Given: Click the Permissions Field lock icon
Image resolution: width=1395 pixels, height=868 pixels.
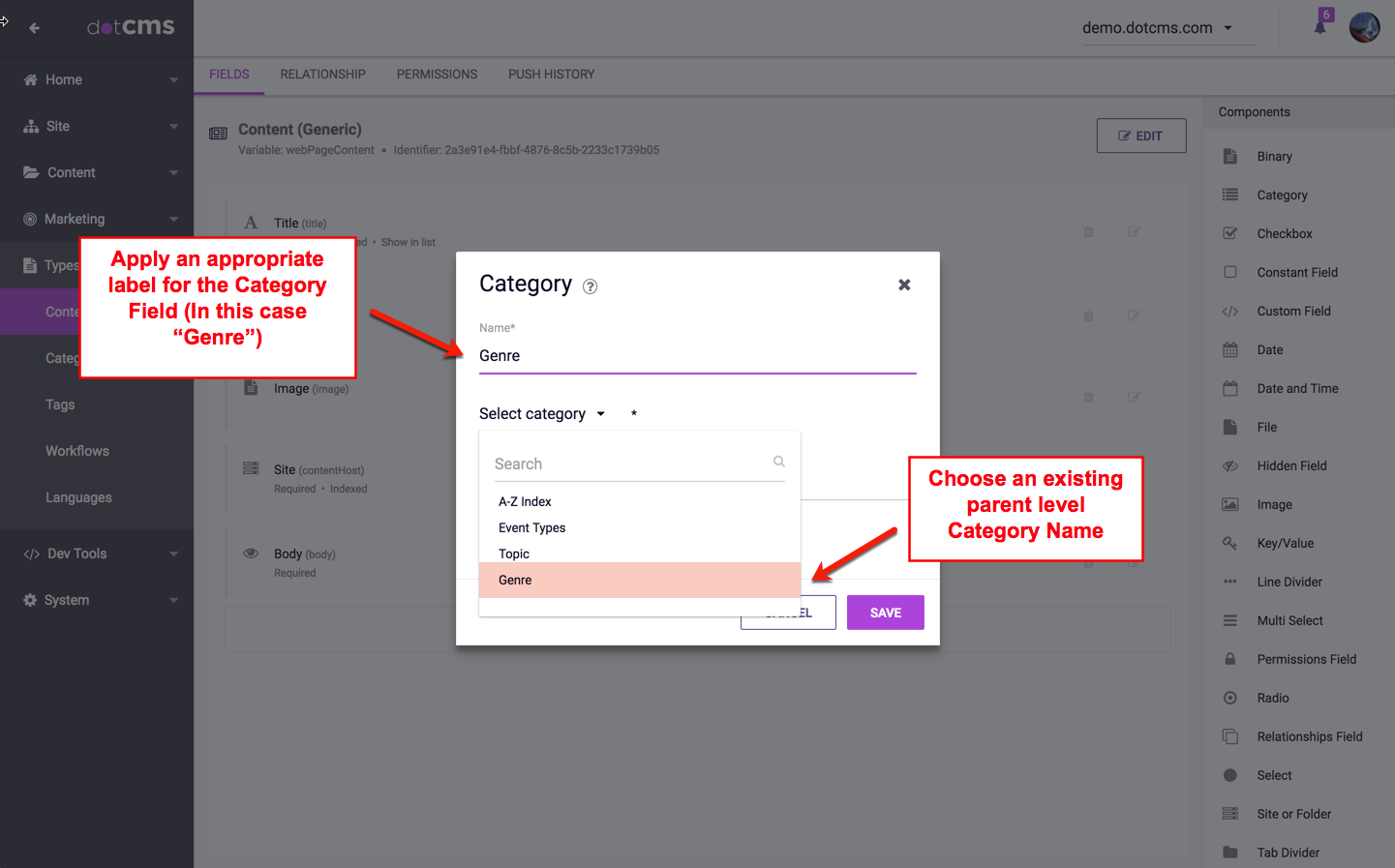Looking at the screenshot, I should (x=1230, y=659).
